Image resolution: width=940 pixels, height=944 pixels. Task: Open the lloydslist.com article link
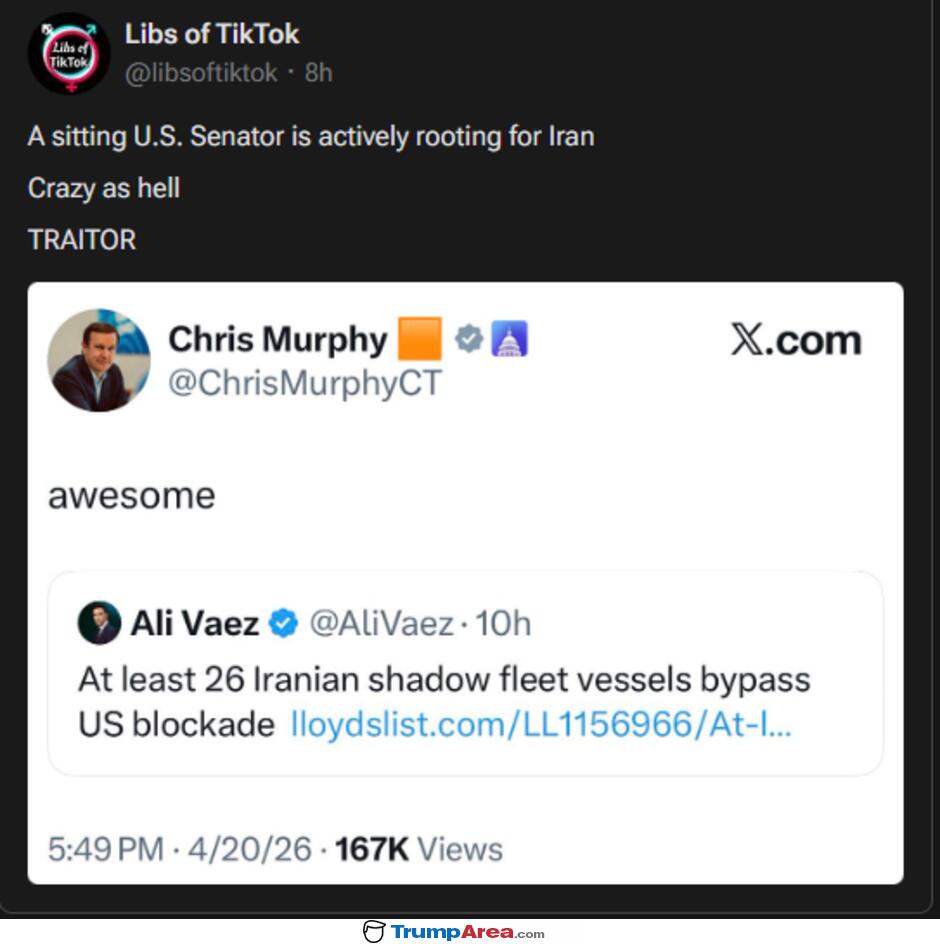540,724
